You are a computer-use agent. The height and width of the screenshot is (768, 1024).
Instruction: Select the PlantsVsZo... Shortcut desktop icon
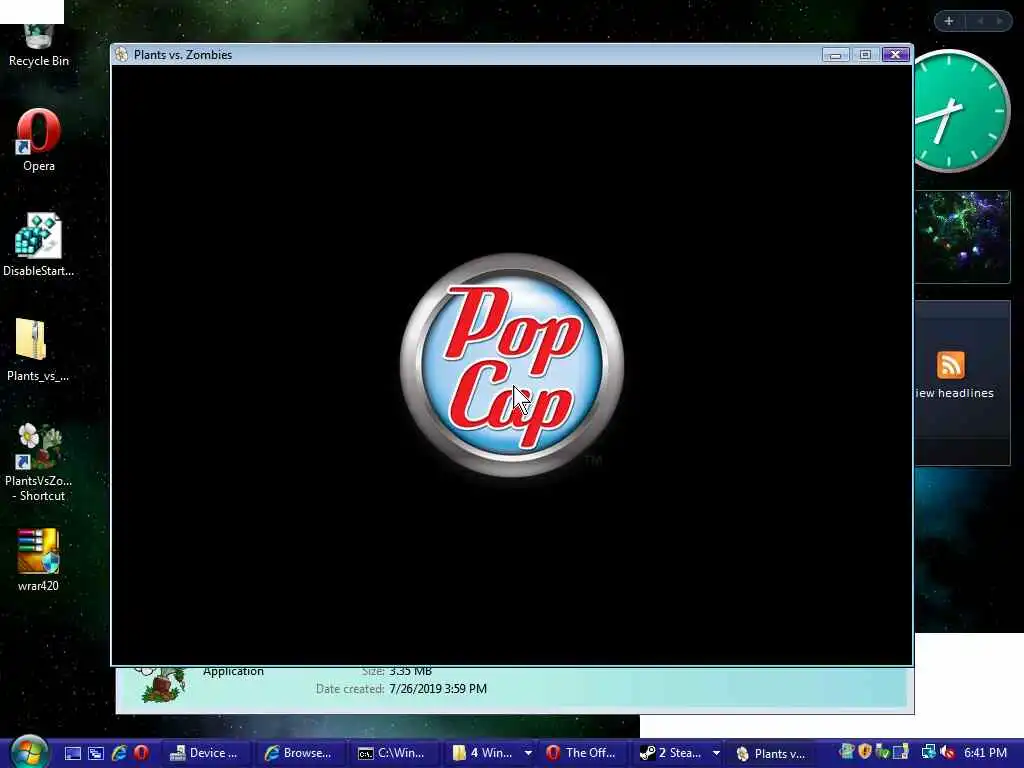click(39, 462)
